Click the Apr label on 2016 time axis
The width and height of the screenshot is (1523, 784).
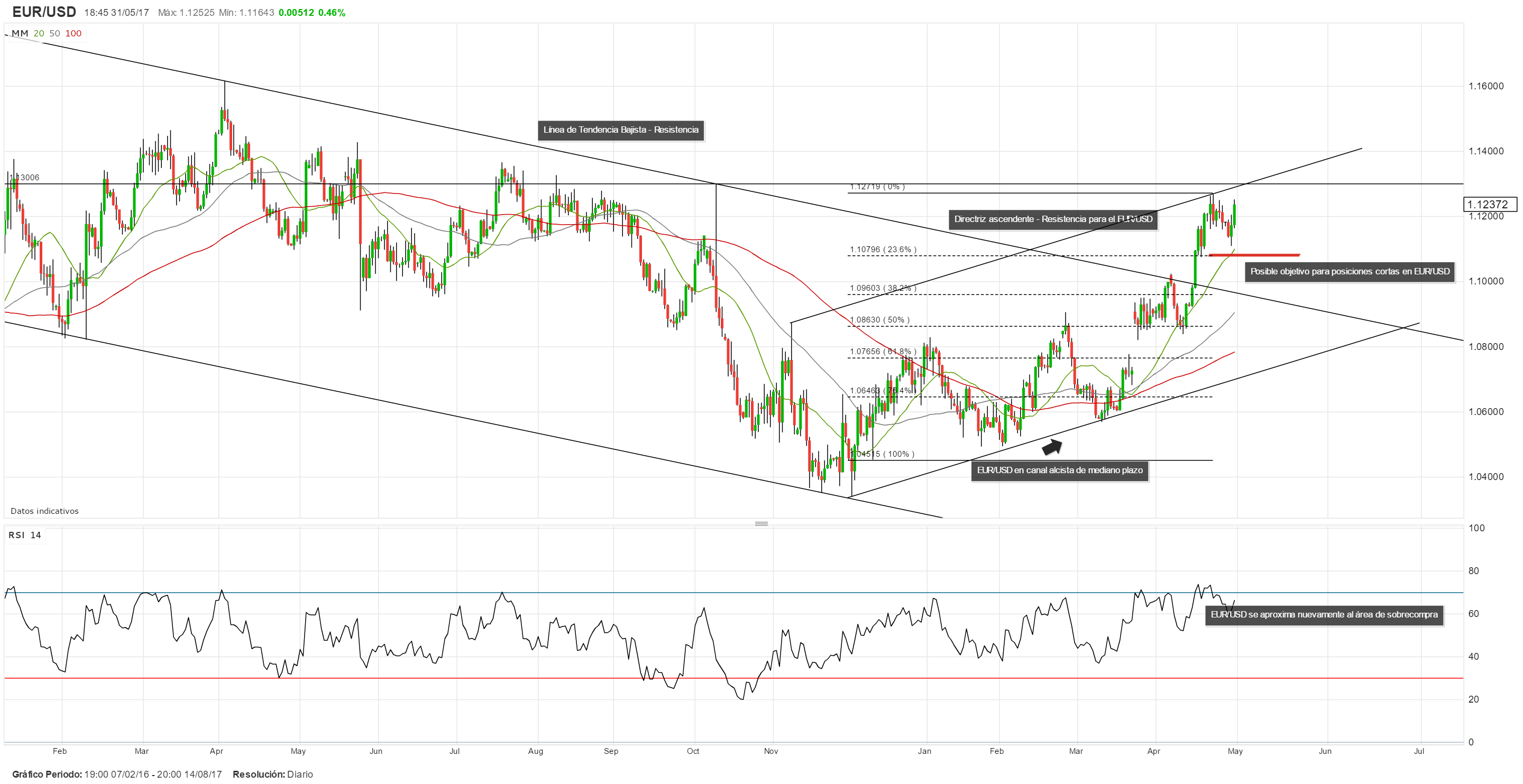tap(216, 751)
